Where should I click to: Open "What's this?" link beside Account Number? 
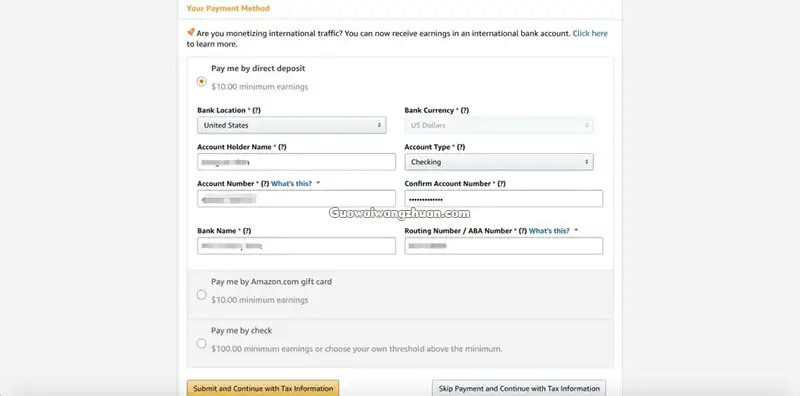[x=291, y=184]
